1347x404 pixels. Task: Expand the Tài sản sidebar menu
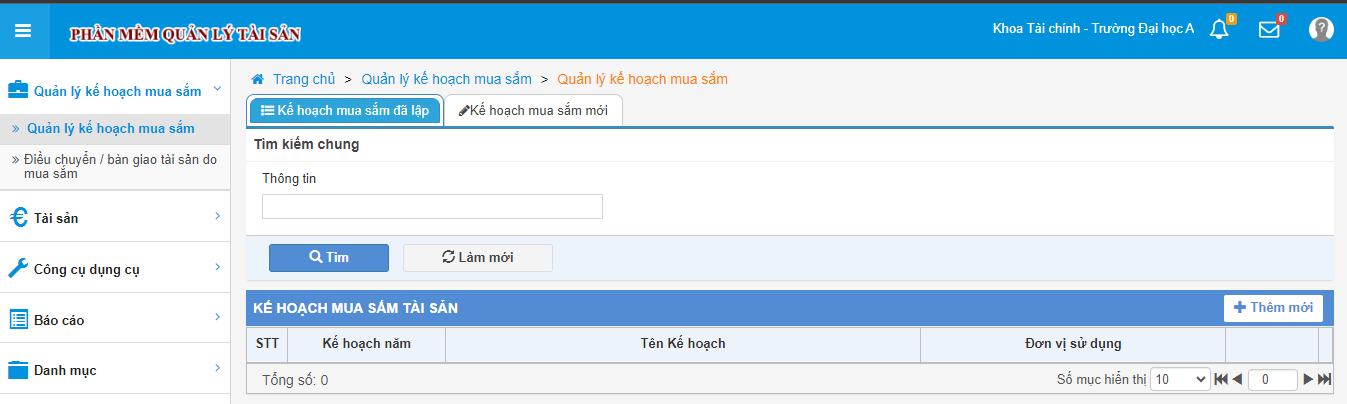pos(115,217)
